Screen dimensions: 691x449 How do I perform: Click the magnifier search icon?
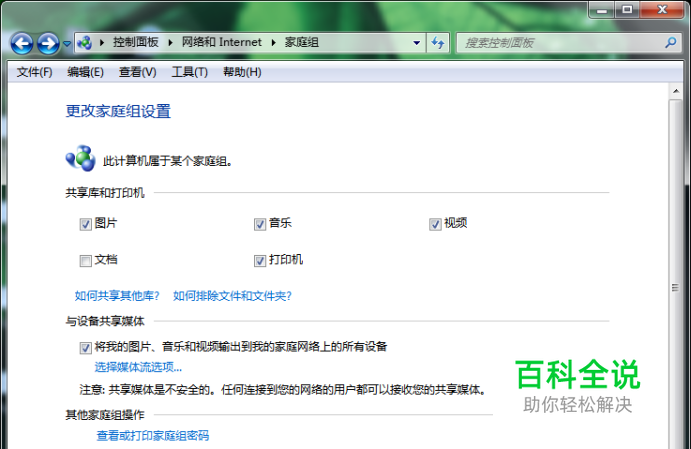coord(671,43)
